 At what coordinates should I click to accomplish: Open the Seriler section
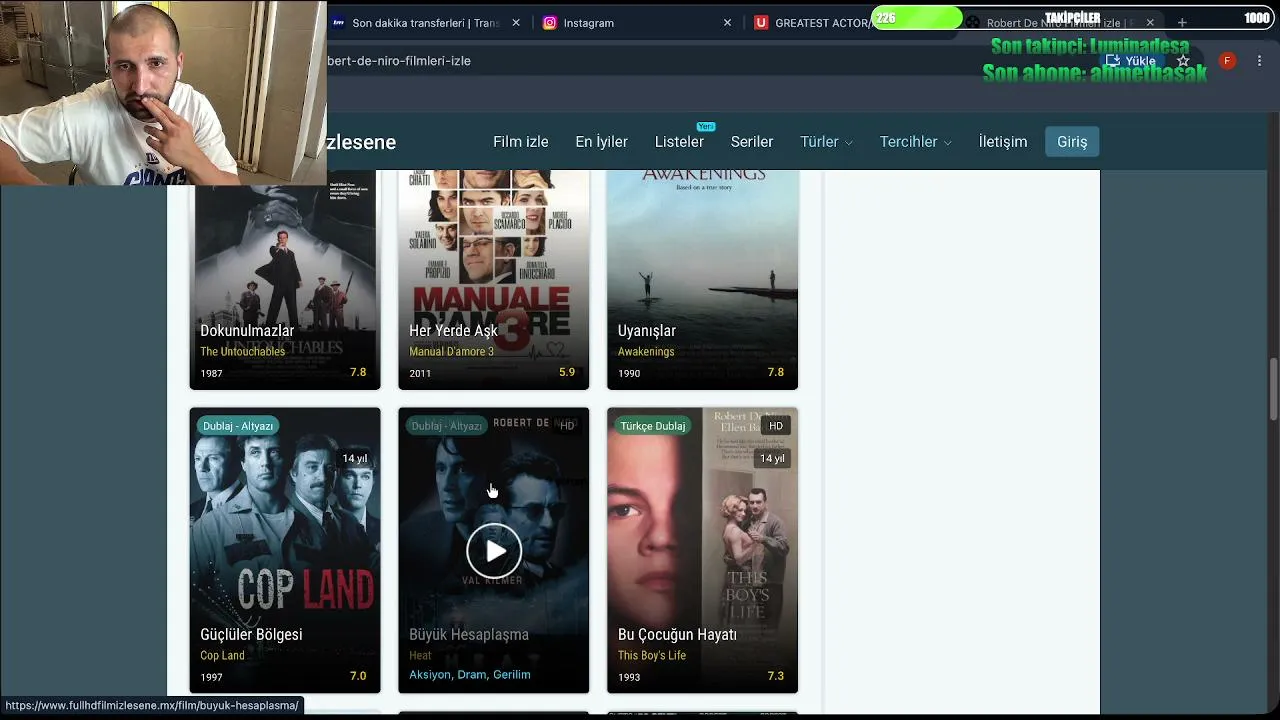click(x=752, y=142)
